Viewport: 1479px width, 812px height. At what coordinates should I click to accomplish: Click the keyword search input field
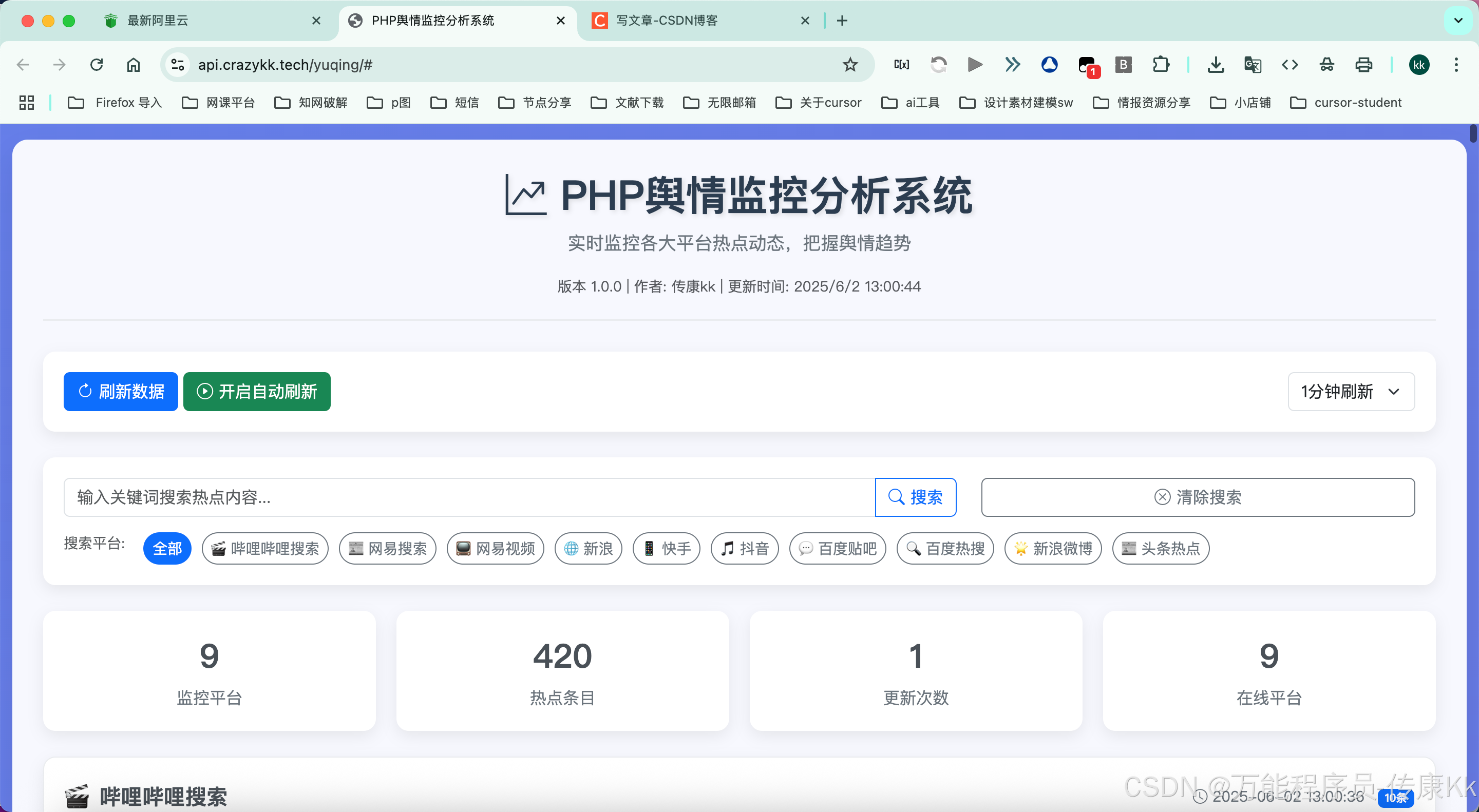(x=468, y=497)
